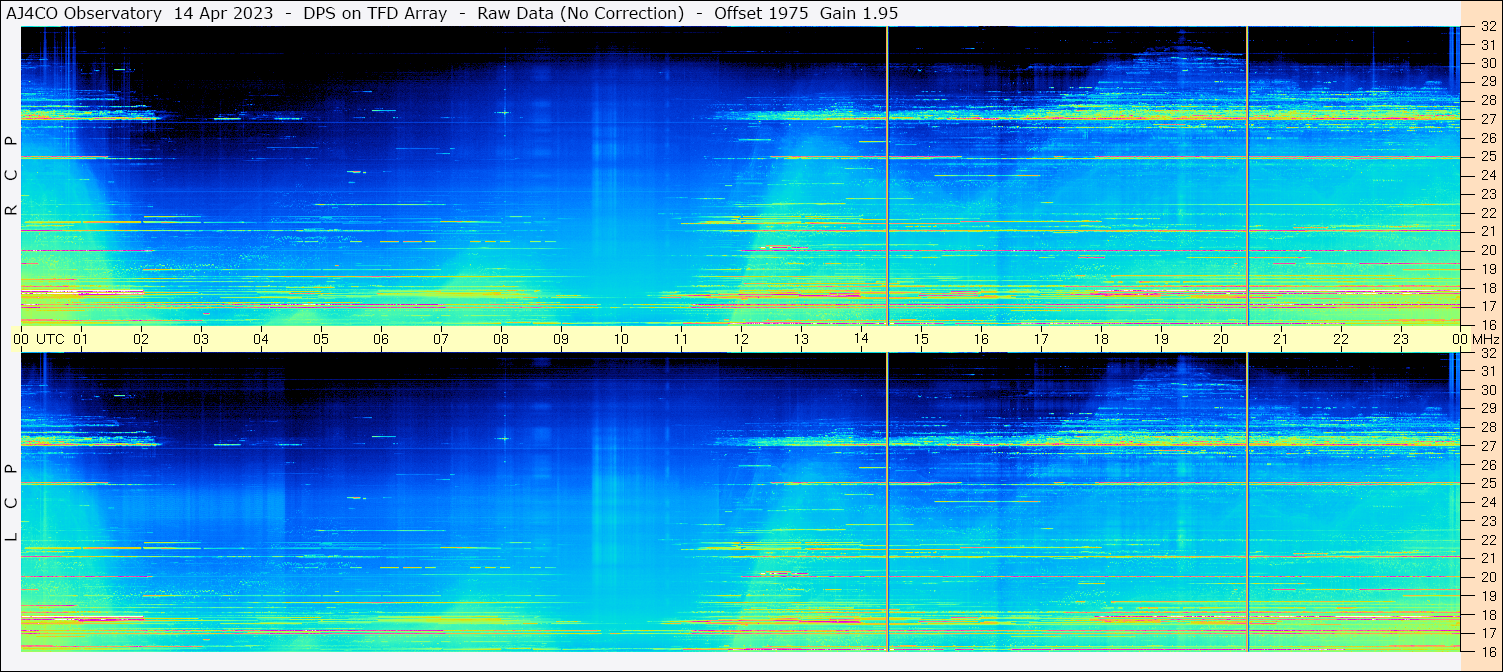1503x672 pixels.
Task: Click the 23 MHz label on RCP scale
Action: [1487, 194]
